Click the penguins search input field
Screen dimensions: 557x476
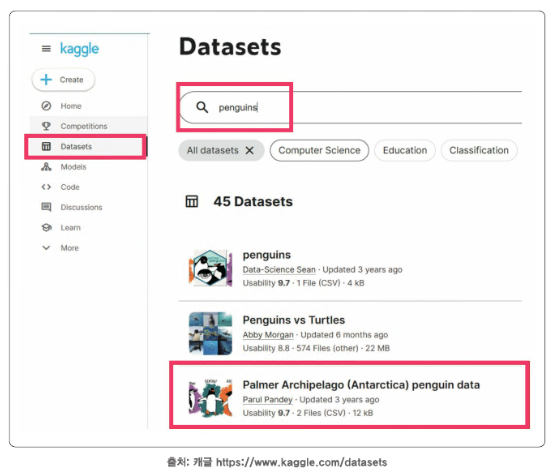point(351,107)
